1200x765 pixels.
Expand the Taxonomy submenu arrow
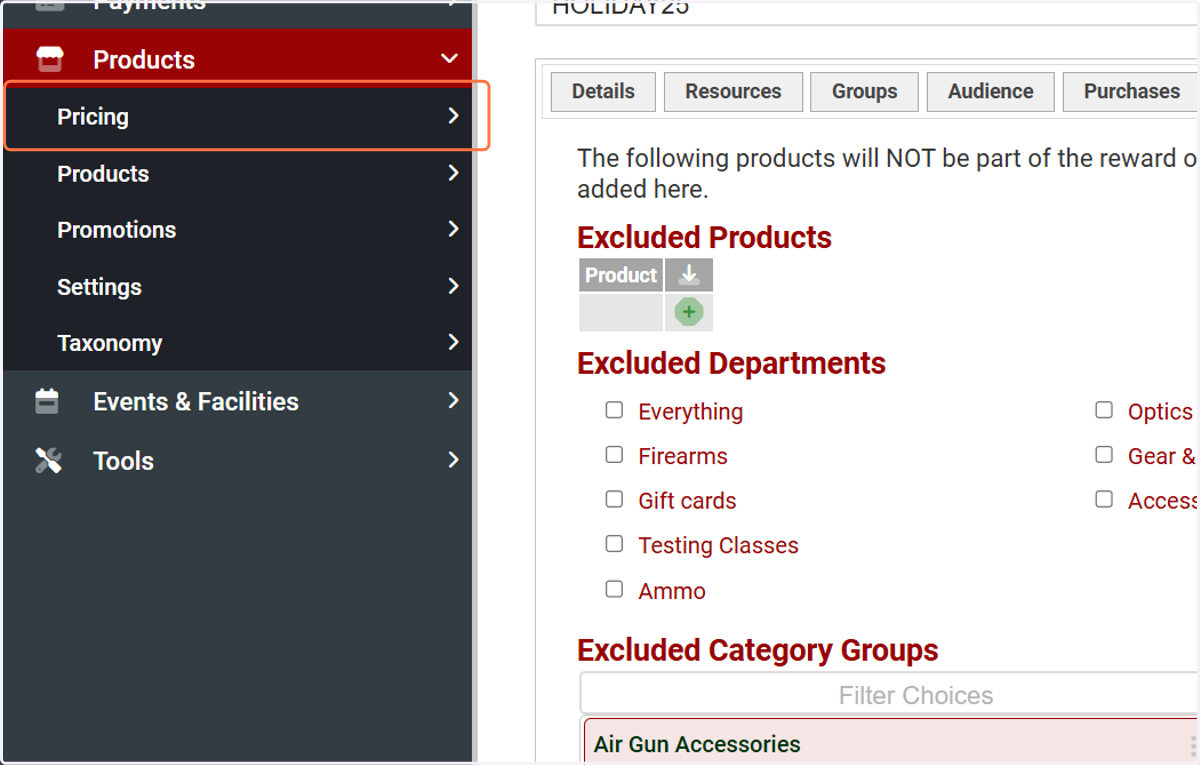click(453, 342)
